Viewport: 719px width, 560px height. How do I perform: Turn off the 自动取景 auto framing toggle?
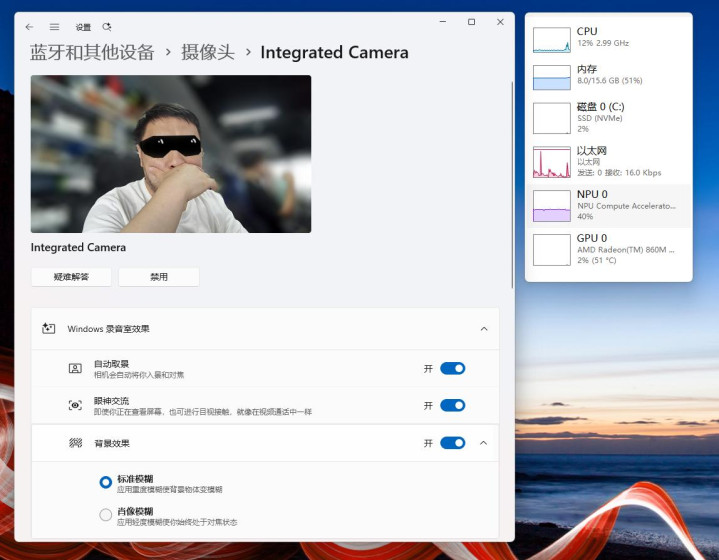pos(452,368)
